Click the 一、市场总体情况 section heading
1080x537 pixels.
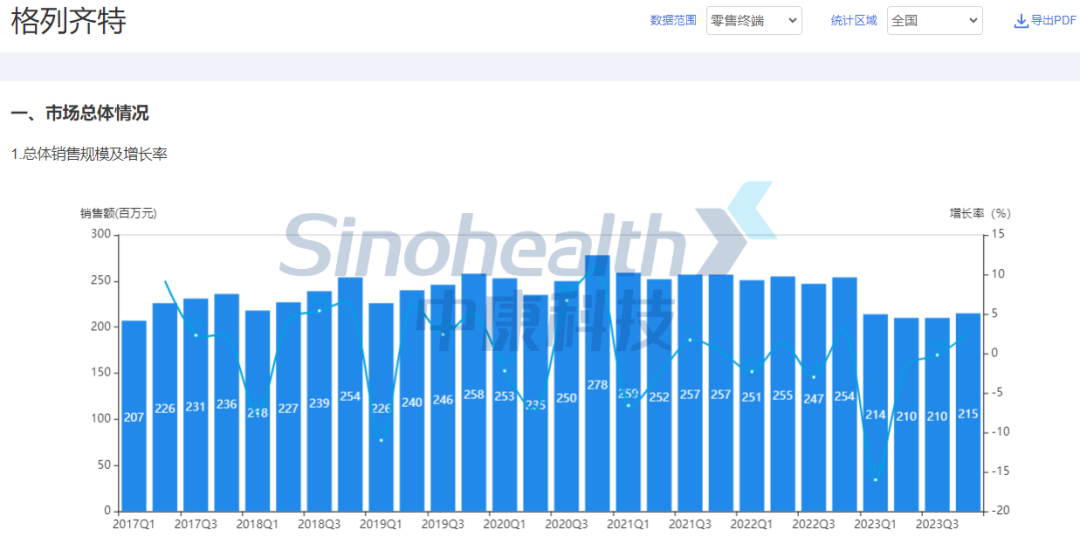point(80,114)
